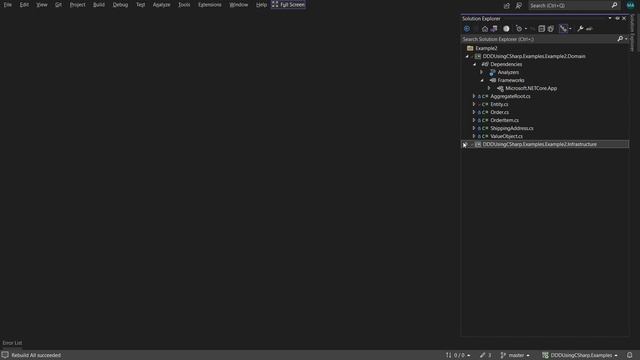Screen dimensions: 640x360
Task: Expand the OrderItem.cs node
Action: (474, 120)
